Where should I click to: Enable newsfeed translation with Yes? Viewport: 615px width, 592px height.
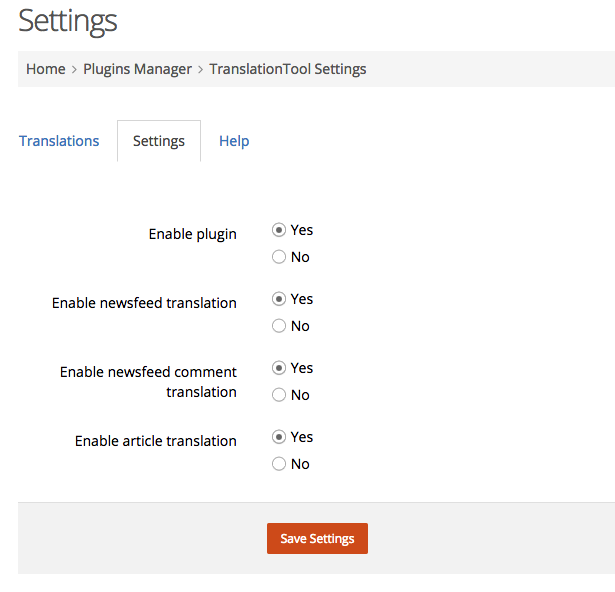click(279, 299)
